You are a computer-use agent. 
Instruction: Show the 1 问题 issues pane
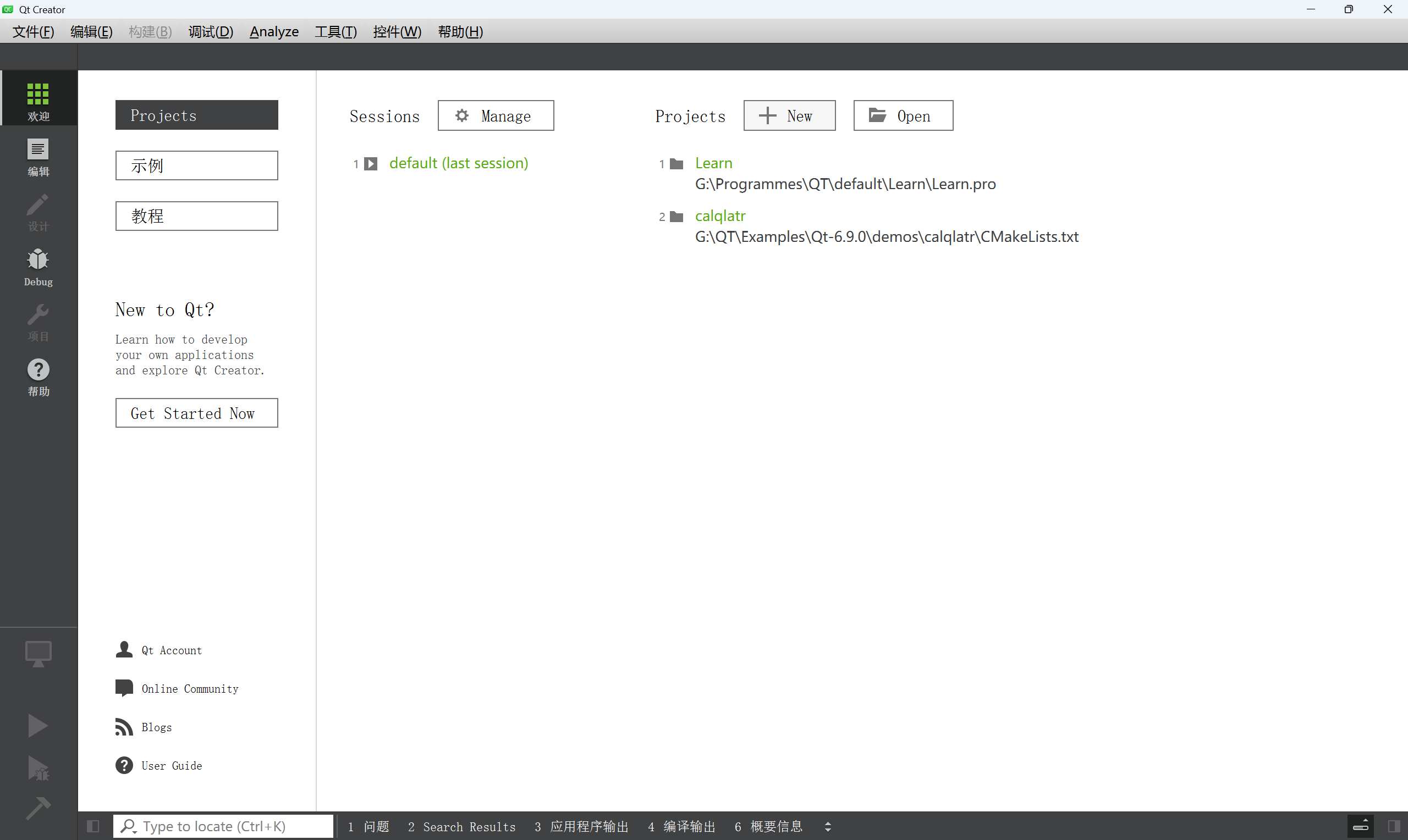point(369,826)
